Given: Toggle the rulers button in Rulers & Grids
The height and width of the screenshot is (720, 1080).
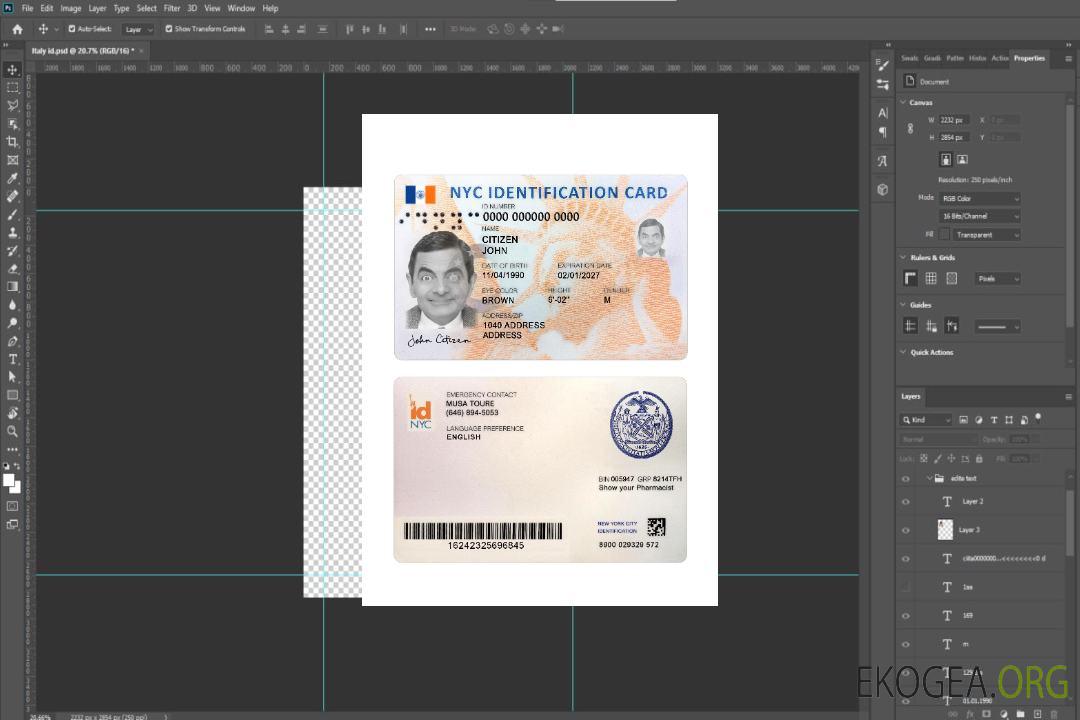Looking at the screenshot, I should pos(910,278).
